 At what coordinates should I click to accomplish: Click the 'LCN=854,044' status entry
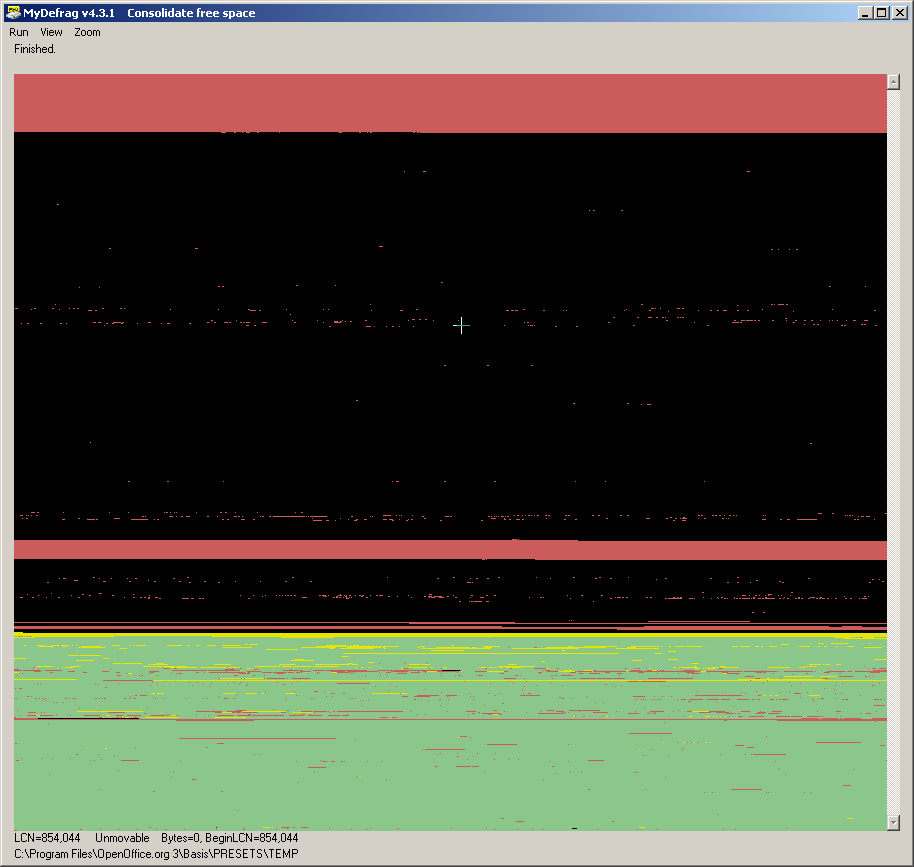pyautogui.click(x=47, y=838)
